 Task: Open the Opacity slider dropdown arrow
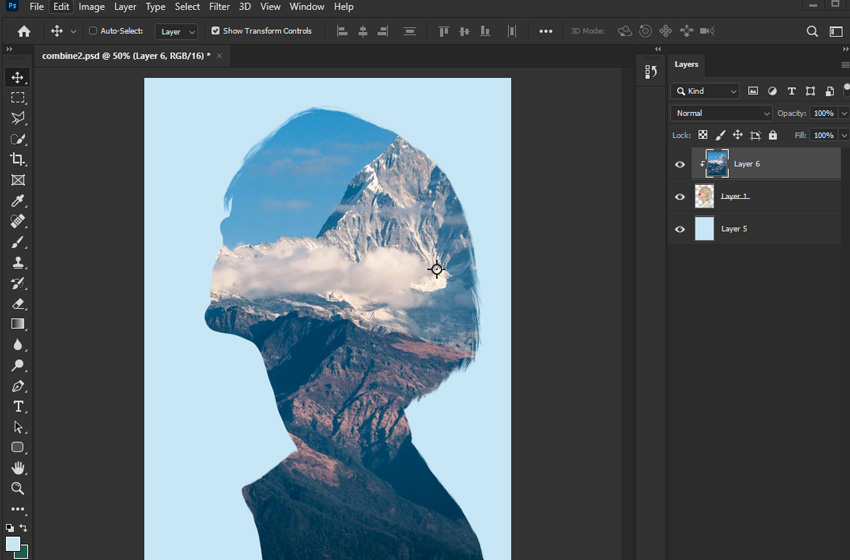tap(843, 113)
